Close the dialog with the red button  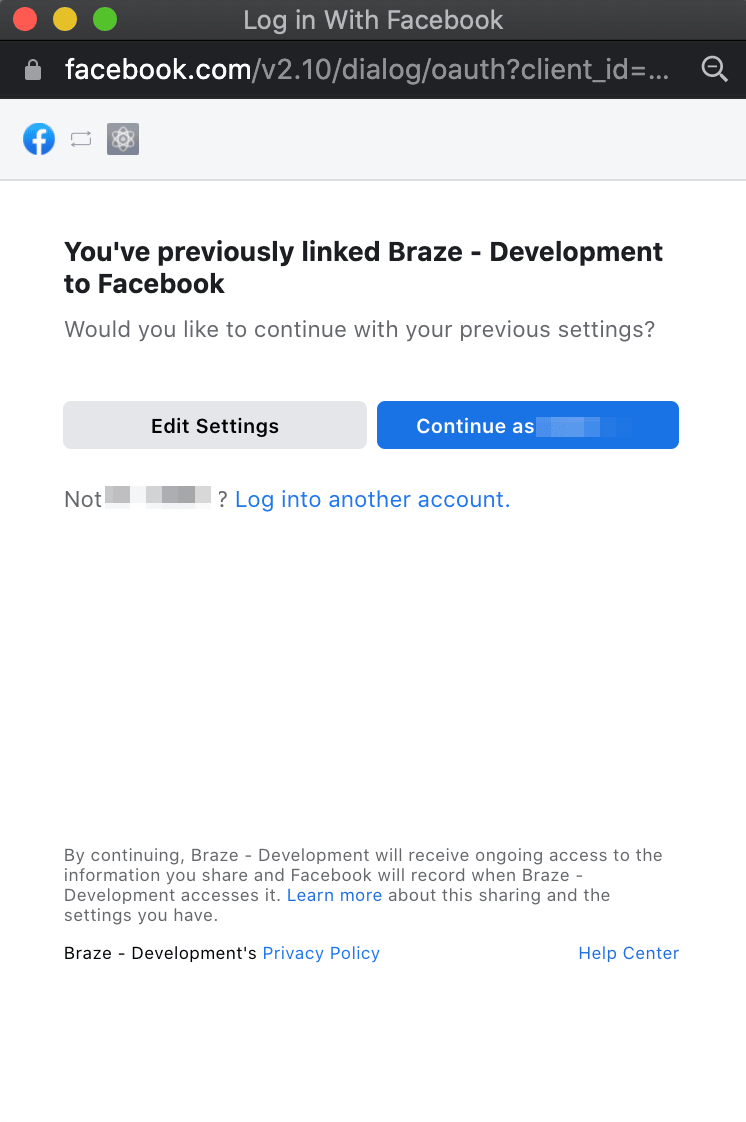[24, 18]
